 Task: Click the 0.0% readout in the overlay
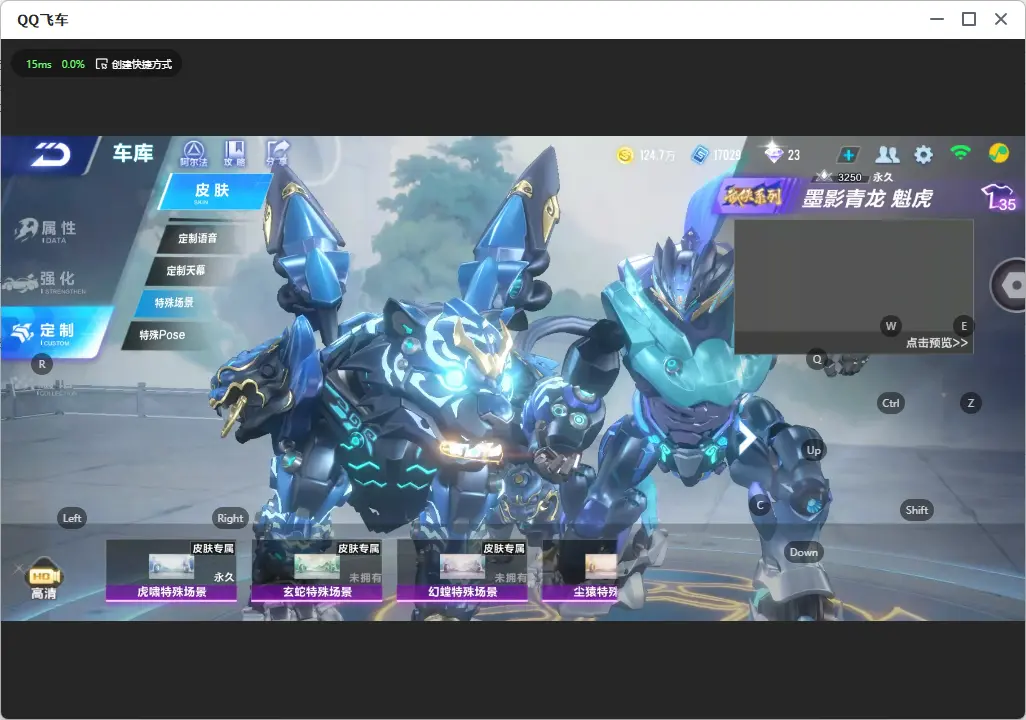pos(73,64)
